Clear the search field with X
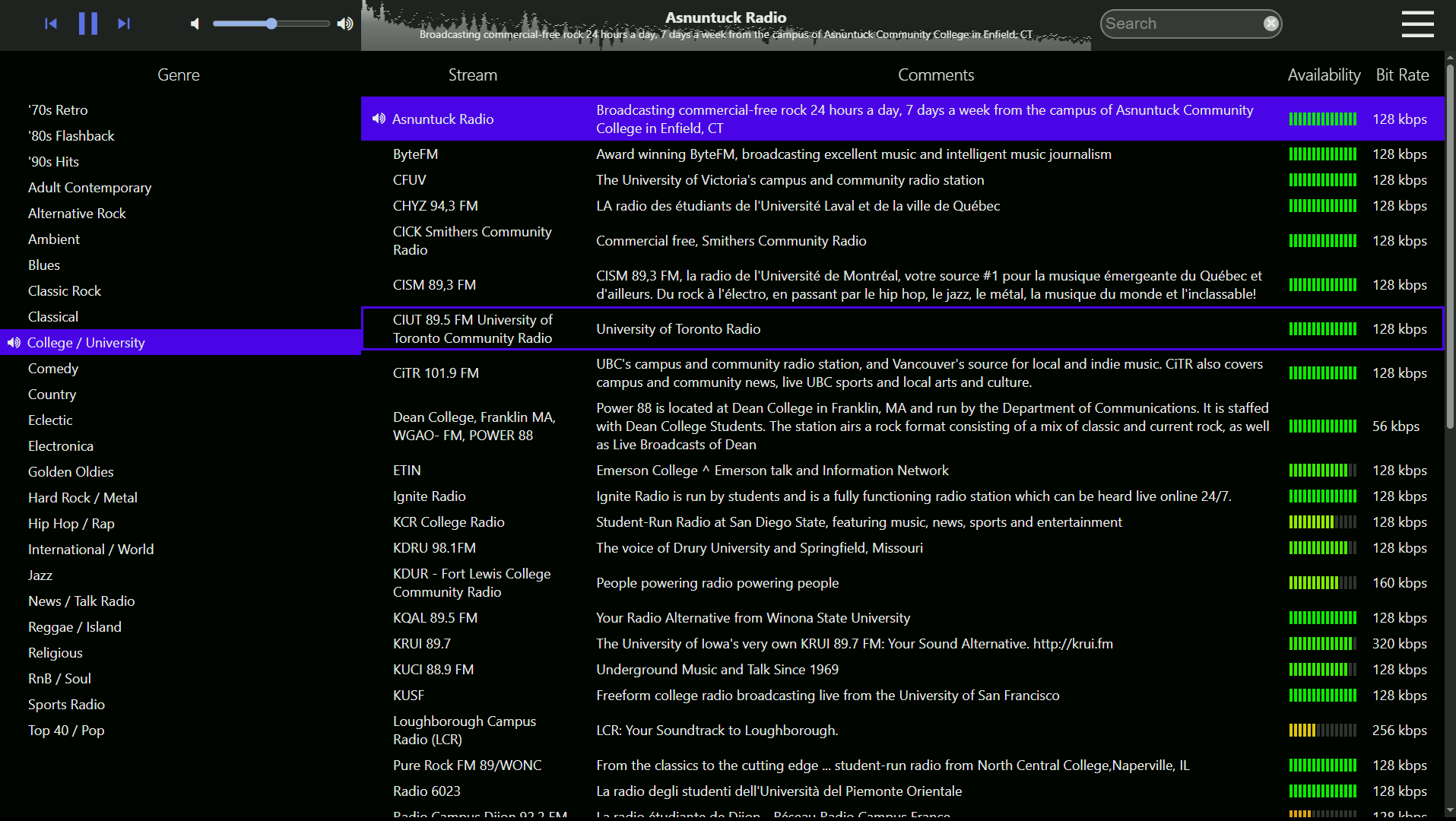This screenshot has height=821, width=1456. coord(1270,24)
